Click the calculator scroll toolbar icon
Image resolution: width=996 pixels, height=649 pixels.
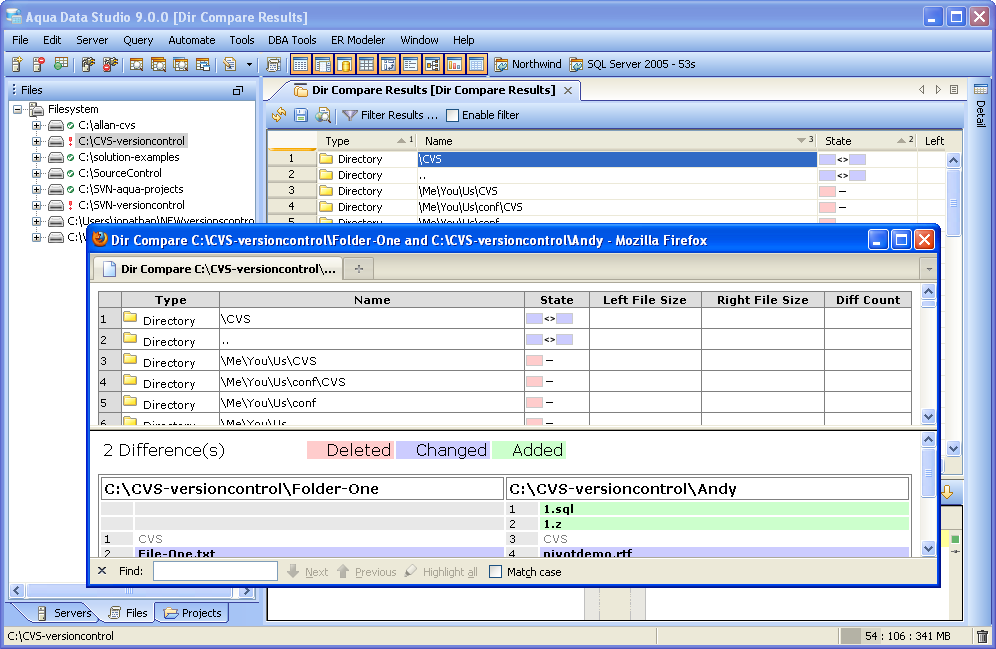click(x=274, y=64)
